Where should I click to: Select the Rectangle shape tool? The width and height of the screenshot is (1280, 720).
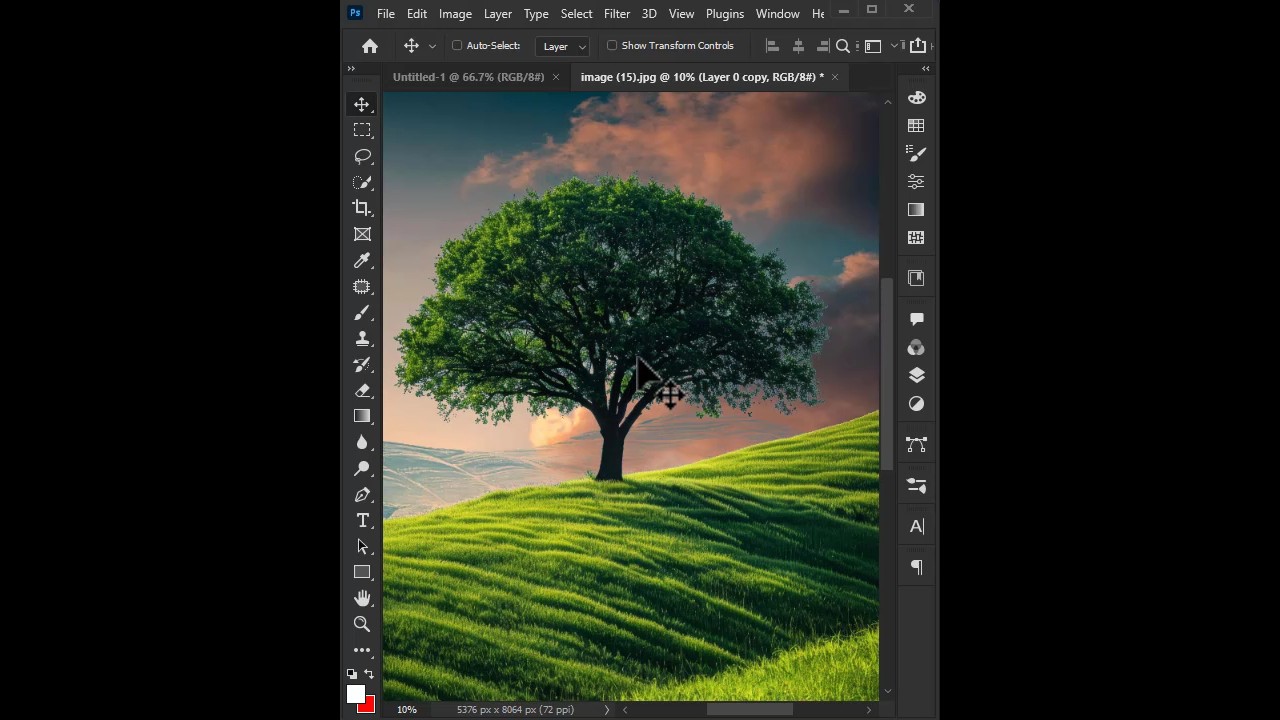tap(362, 572)
